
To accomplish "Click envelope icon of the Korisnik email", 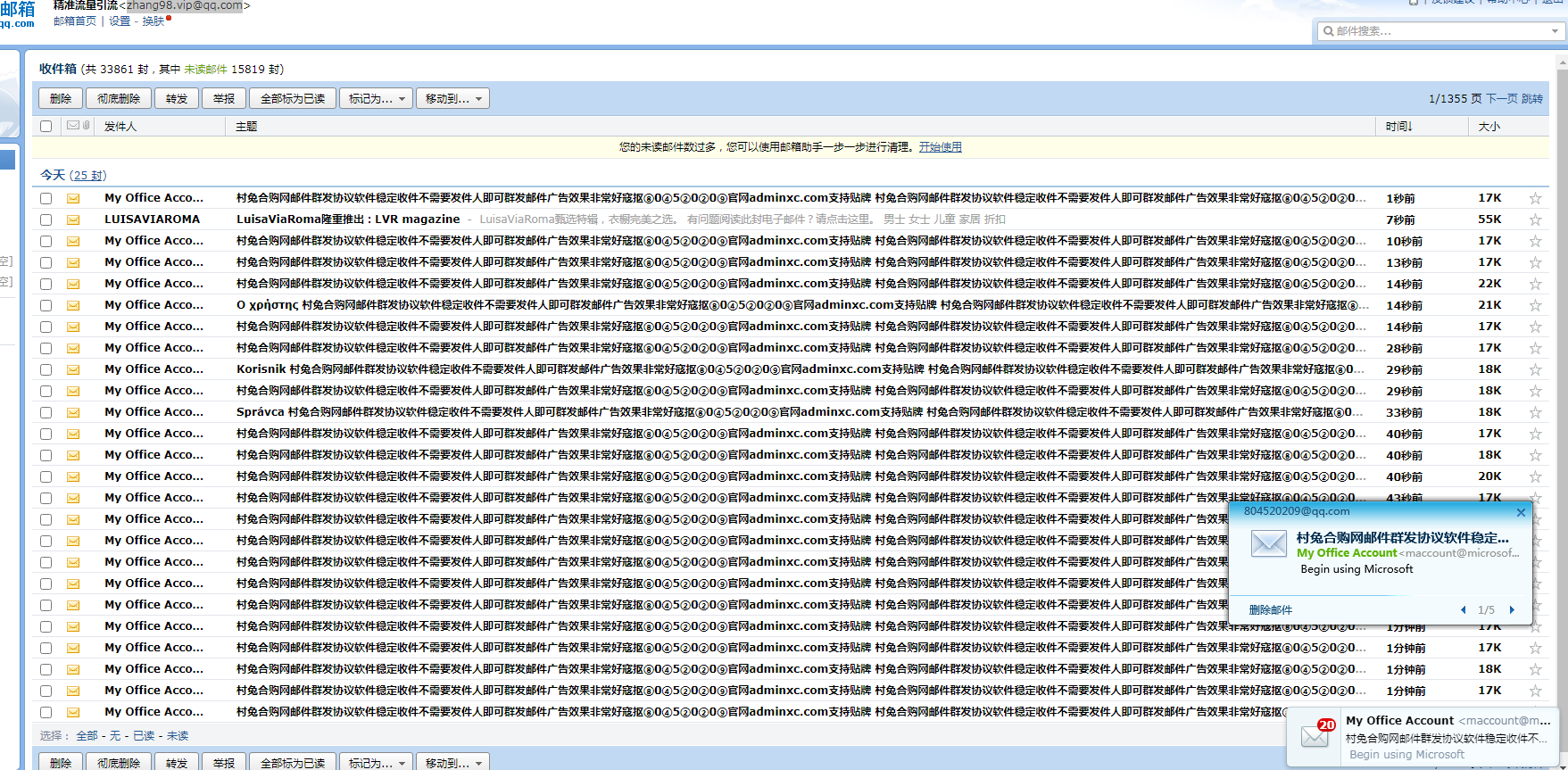I will pyautogui.click(x=73, y=369).
